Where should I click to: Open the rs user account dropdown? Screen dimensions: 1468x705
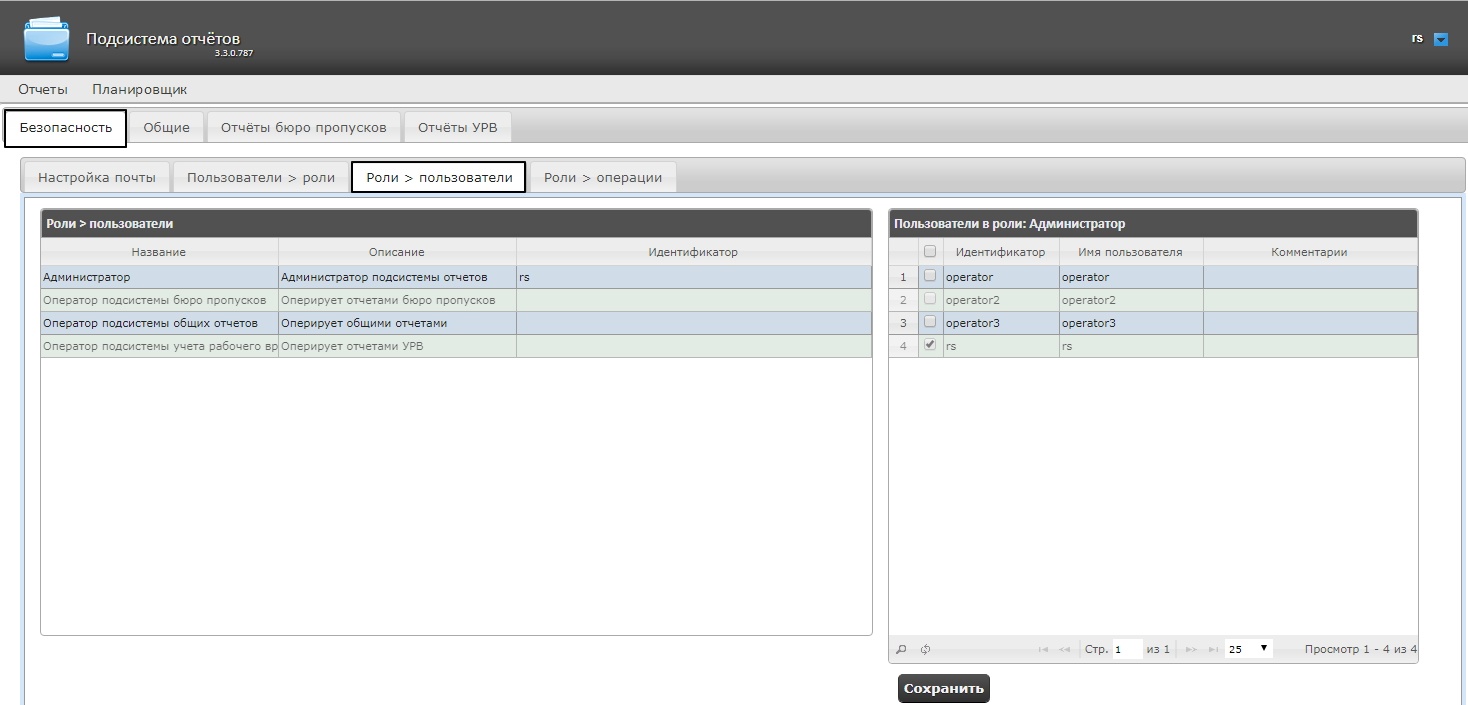pyautogui.click(x=1441, y=39)
